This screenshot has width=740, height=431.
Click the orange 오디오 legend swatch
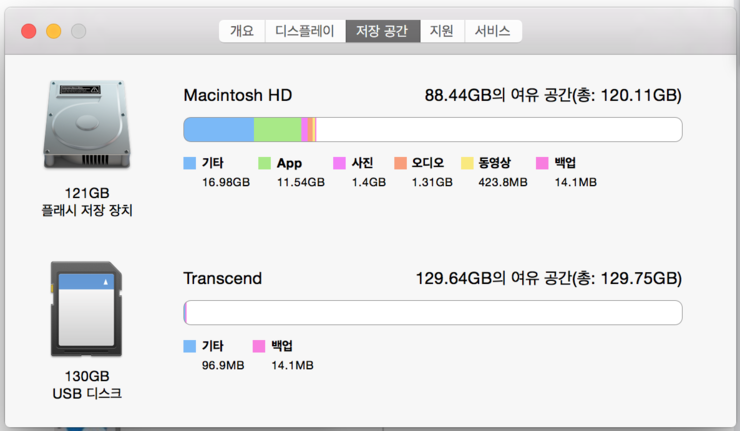click(x=400, y=163)
